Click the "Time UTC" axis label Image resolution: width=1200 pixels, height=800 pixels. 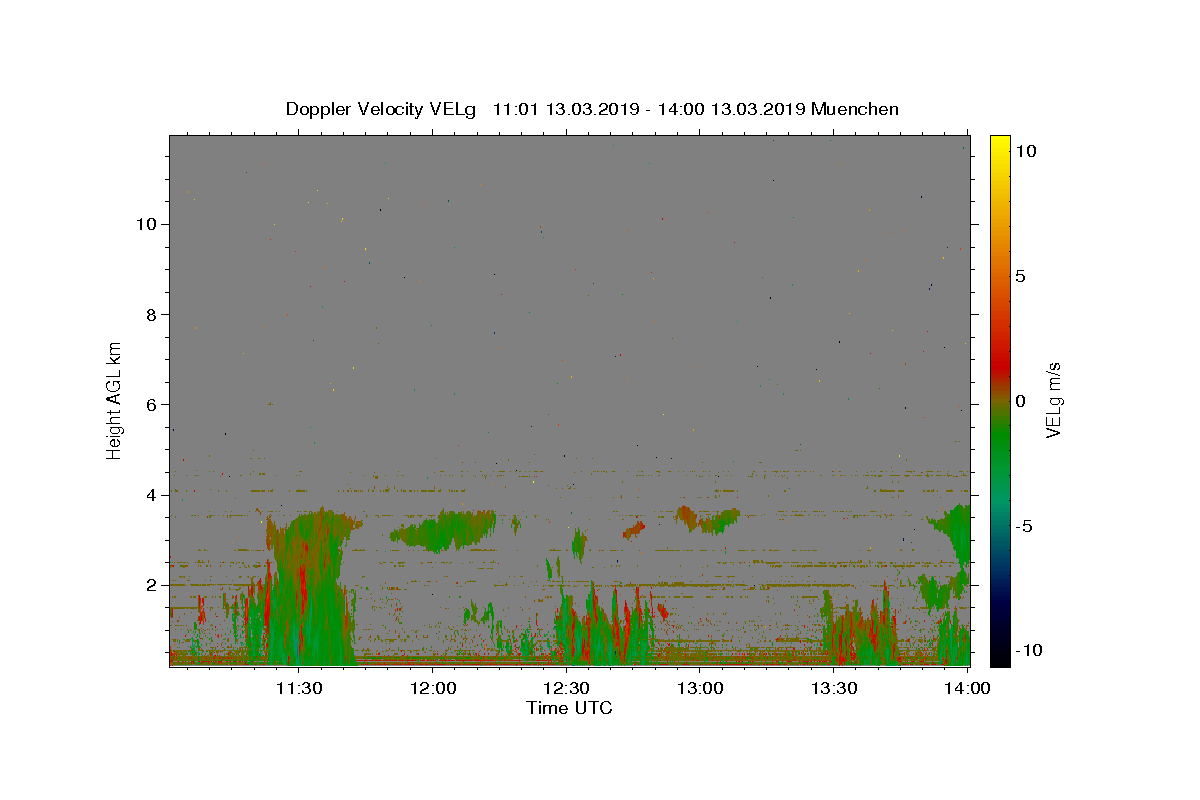click(569, 708)
